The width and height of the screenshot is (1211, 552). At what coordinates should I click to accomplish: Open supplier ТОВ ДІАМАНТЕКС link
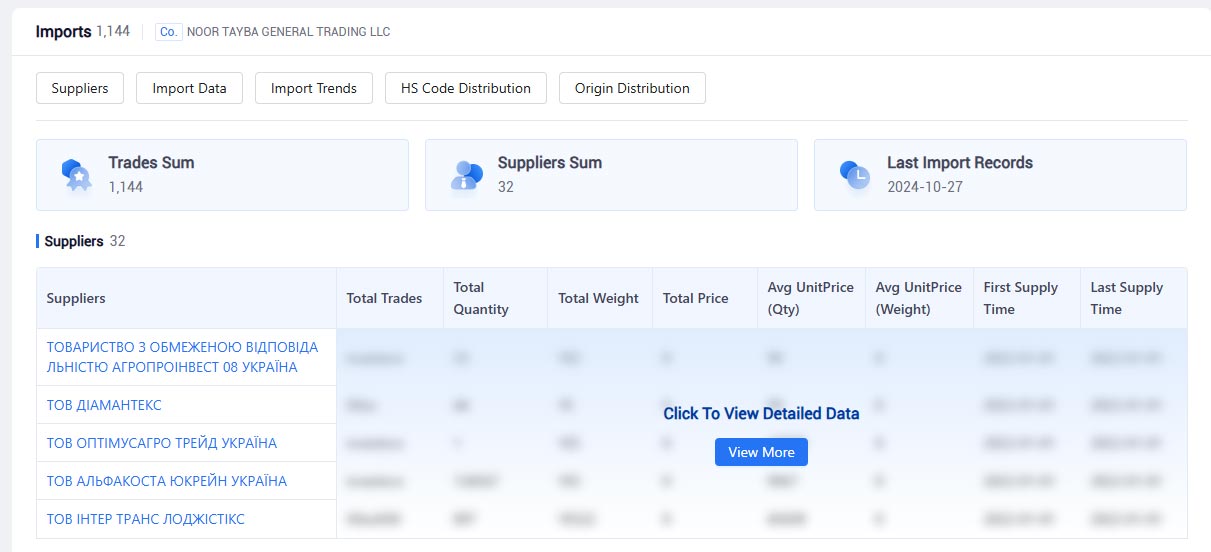104,405
